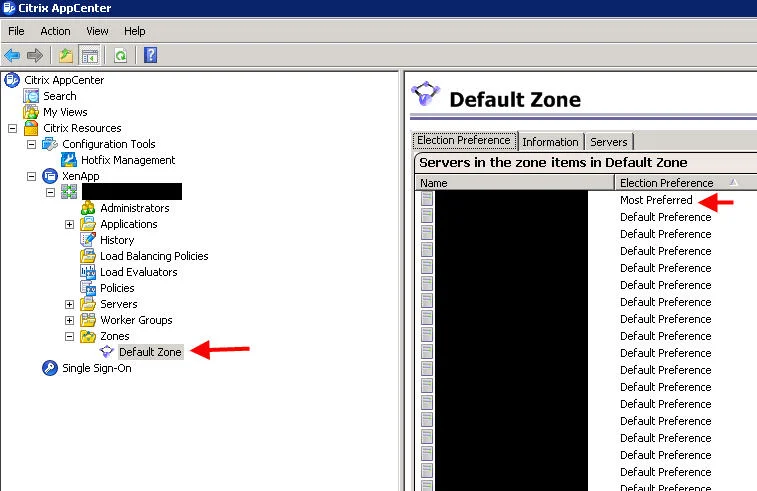The width and height of the screenshot is (757, 491).
Task: Click the Back arrow toolbar button
Action: (x=12, y=56)
